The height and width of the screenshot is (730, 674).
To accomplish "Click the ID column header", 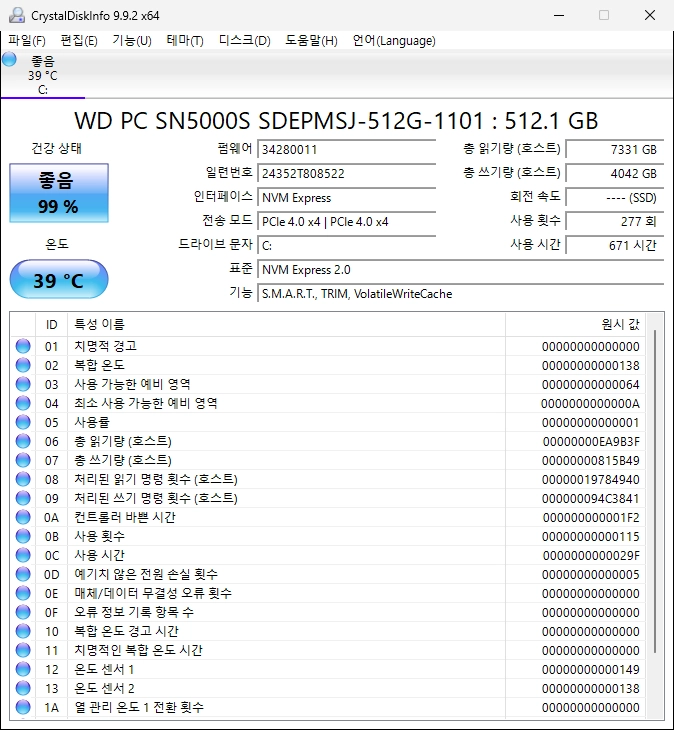I will point(52,324).
